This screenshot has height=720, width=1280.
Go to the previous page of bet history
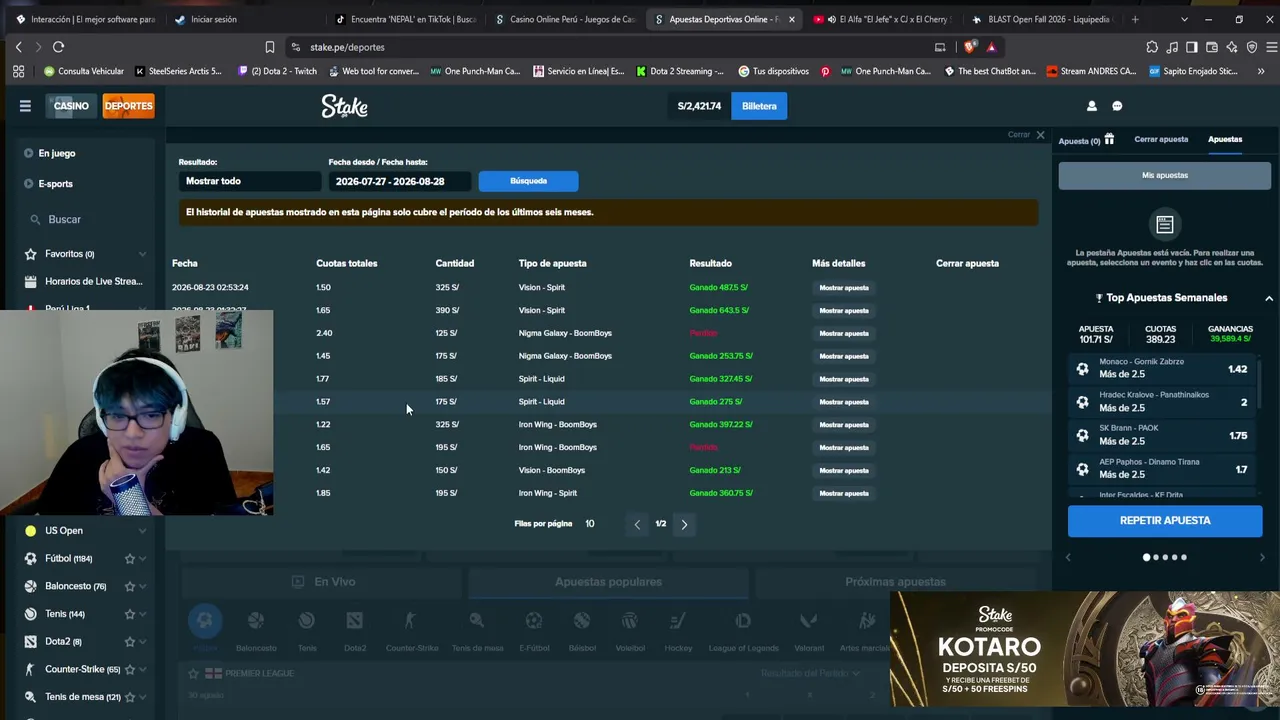[637, 524]
